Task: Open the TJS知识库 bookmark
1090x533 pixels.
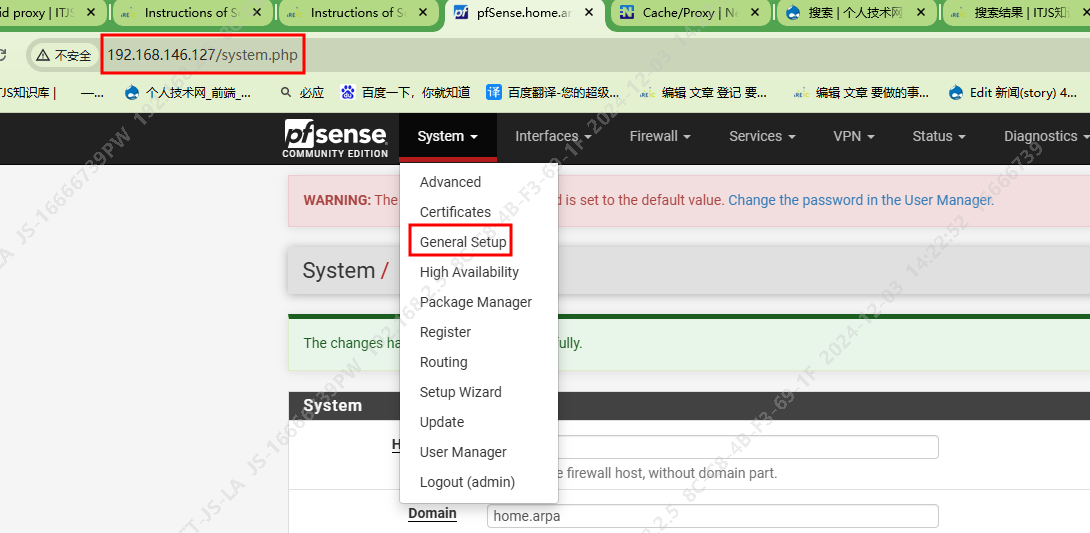Action: tap(28, 92)
